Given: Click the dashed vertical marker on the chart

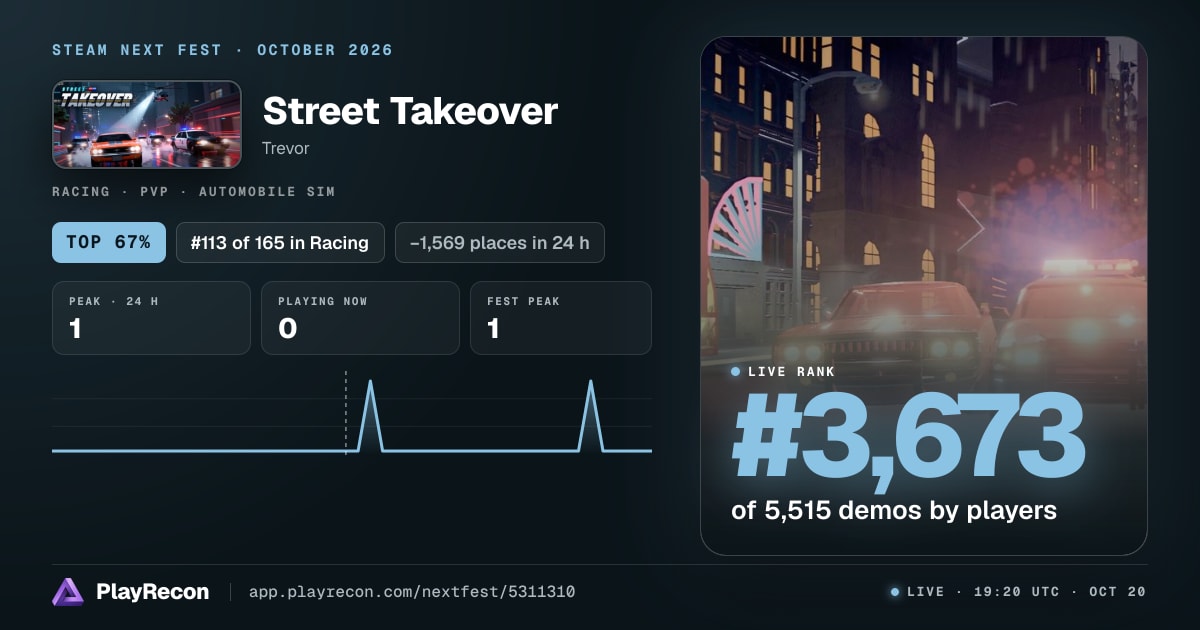Looking at the screenshot, I should click(x=346, y=413).
